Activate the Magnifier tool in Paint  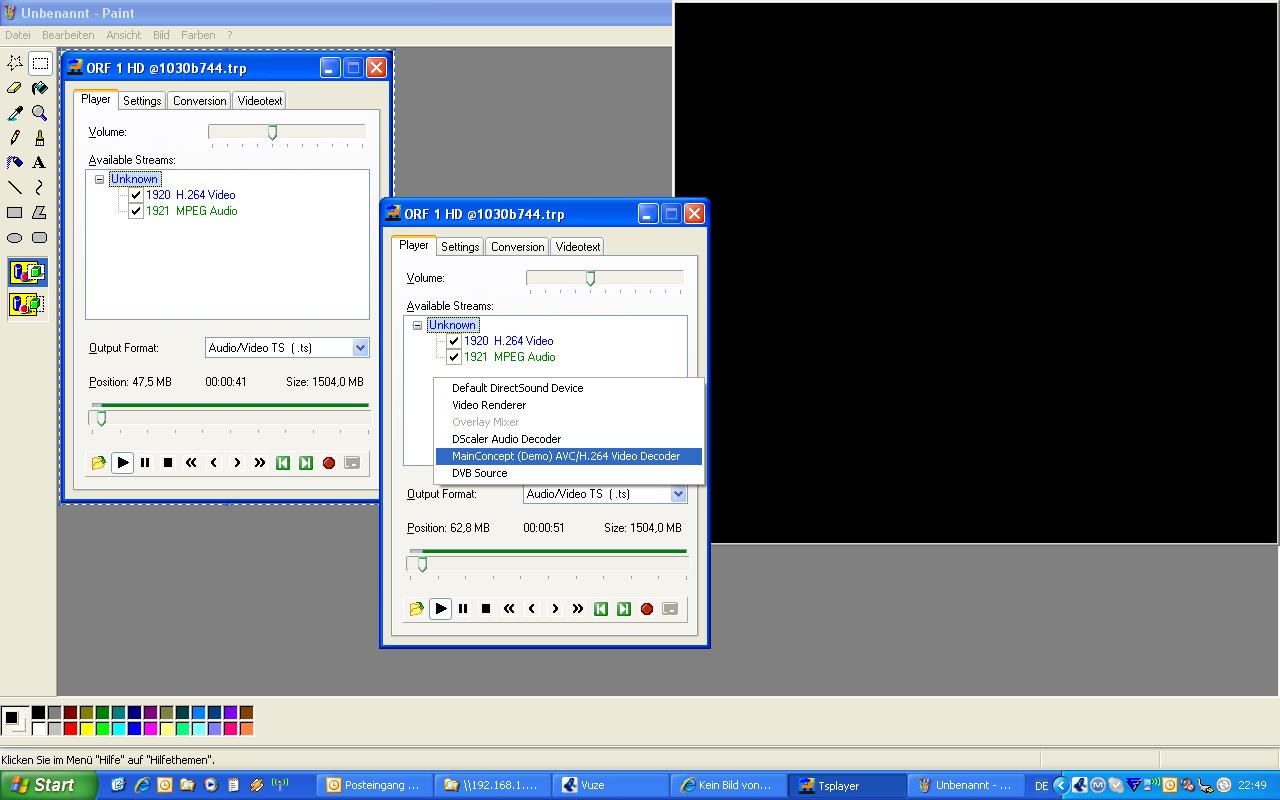coord(40,113)
